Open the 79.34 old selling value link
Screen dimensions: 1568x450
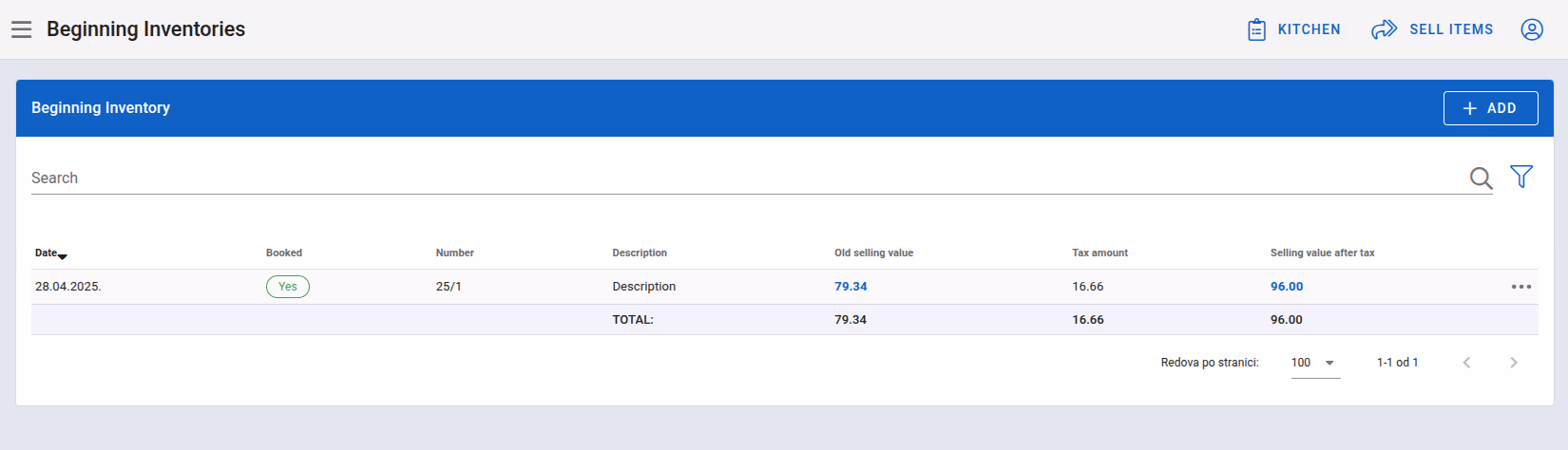[851, 287]
